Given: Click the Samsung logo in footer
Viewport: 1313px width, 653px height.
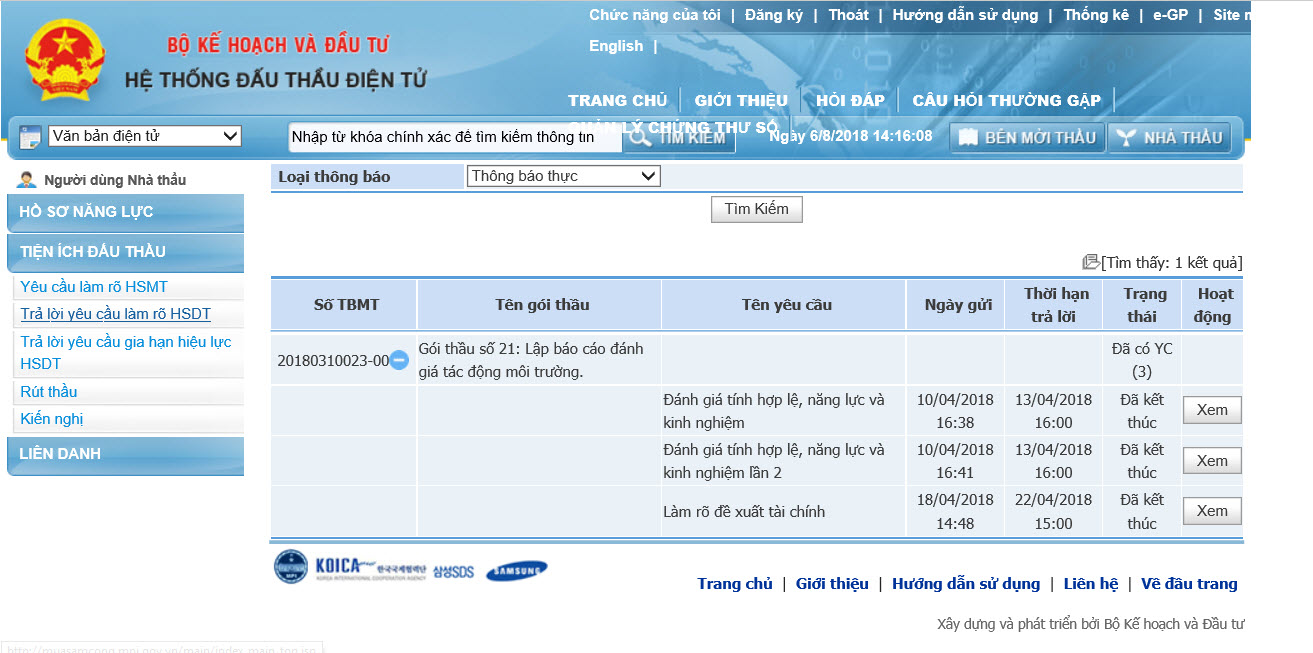Looking at the screenshot, I should [517, 571].
